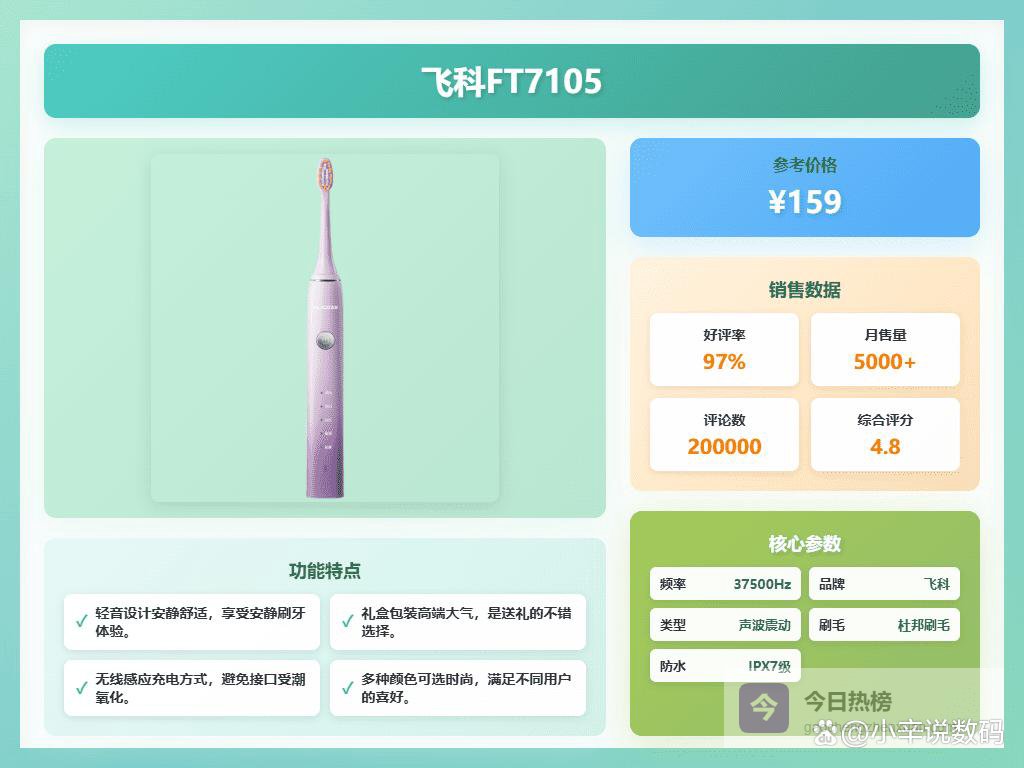Click the orange toothbrush brush head

click(x=324, y=176)
